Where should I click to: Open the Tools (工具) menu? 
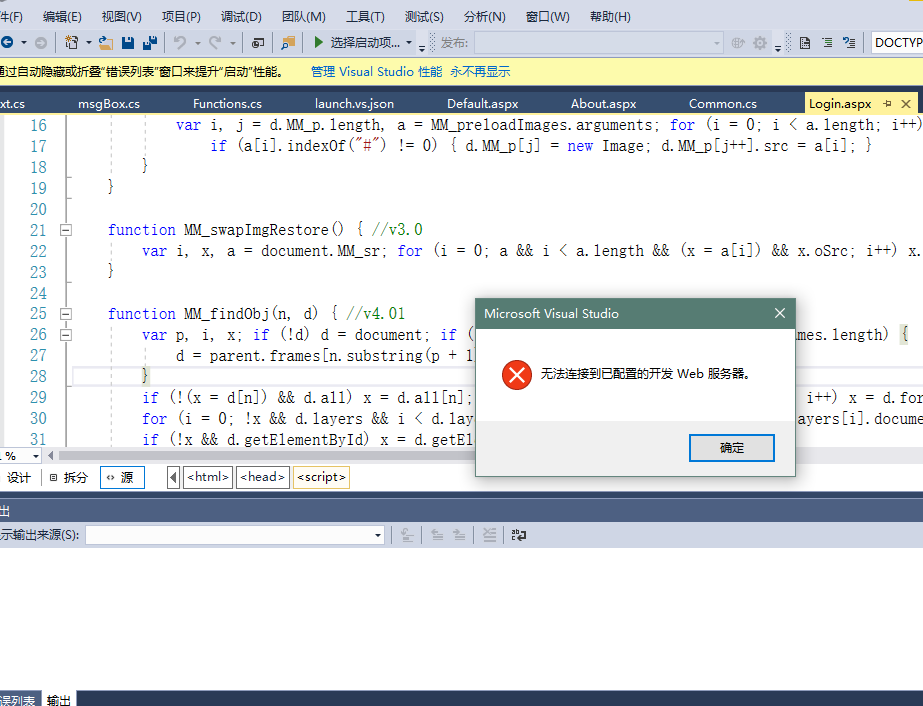pyautogui.click(x=365, y=16)
